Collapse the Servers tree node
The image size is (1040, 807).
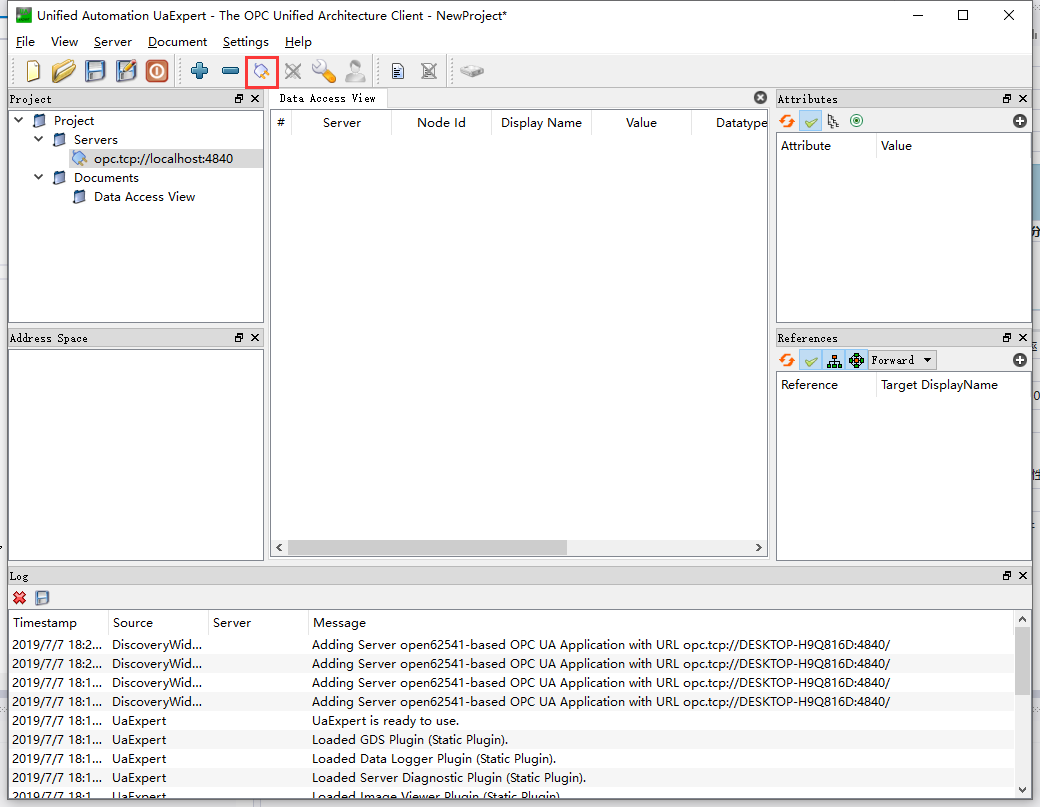[x=38, y=139]
